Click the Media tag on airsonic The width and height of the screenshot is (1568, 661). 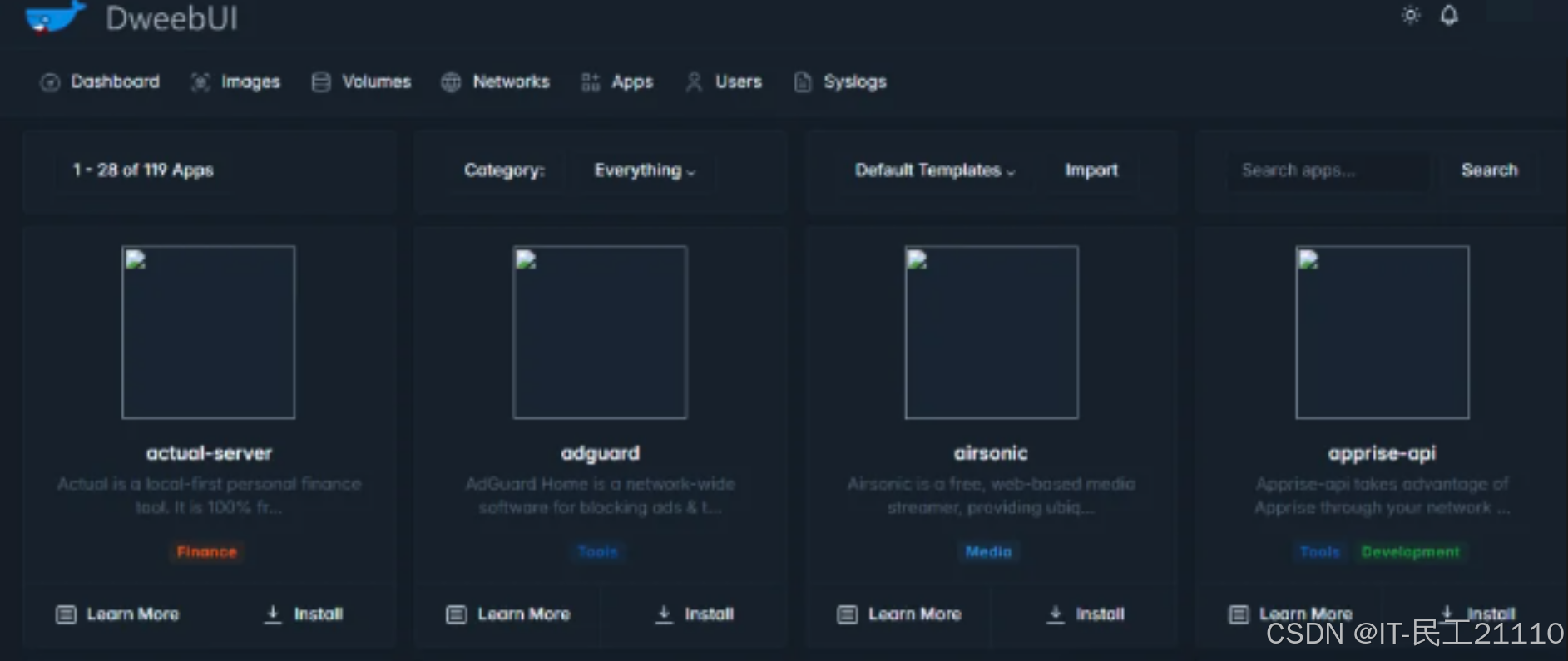click(x=988, y=552)
